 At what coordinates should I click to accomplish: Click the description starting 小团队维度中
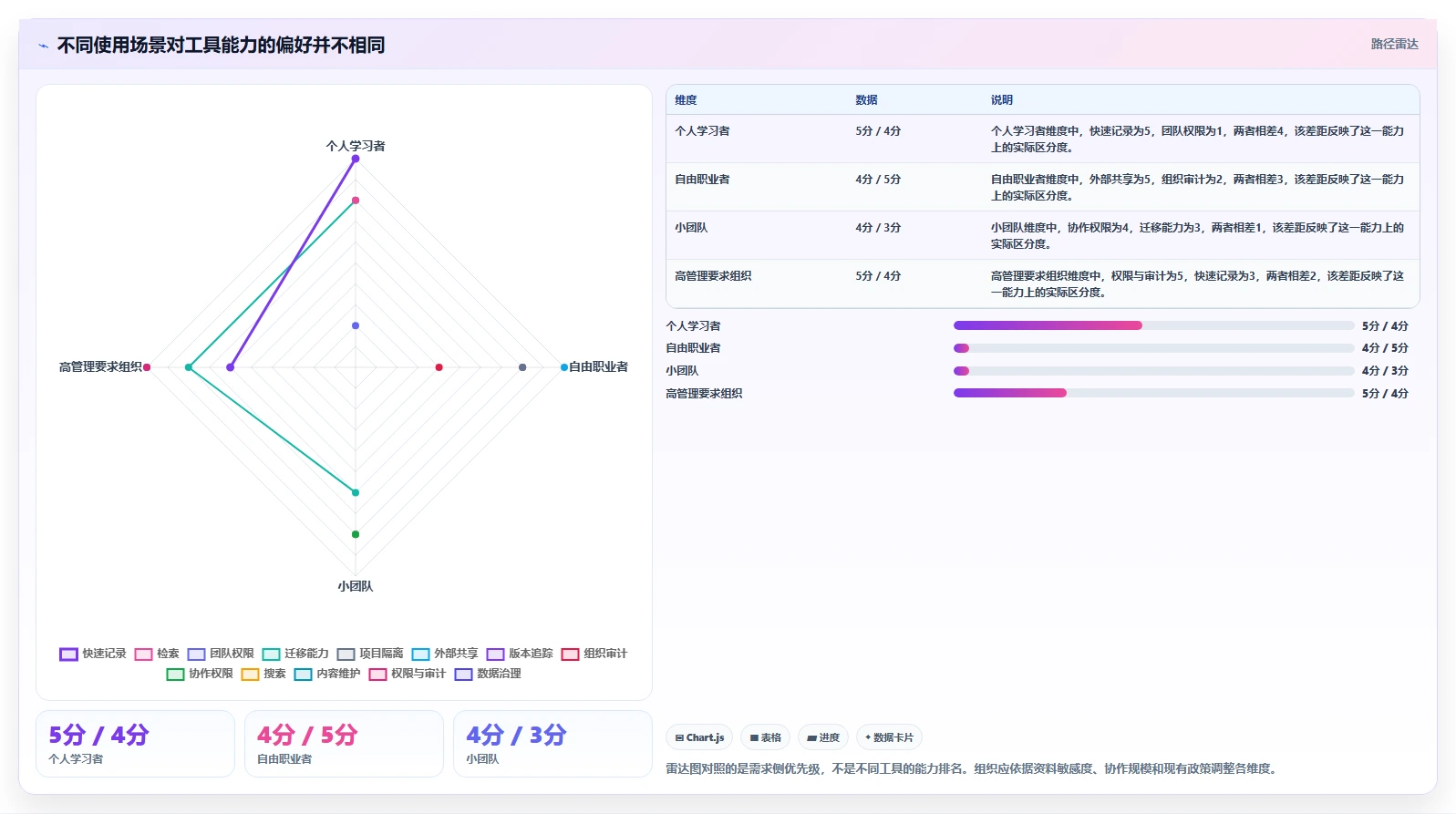point(1197,236)
